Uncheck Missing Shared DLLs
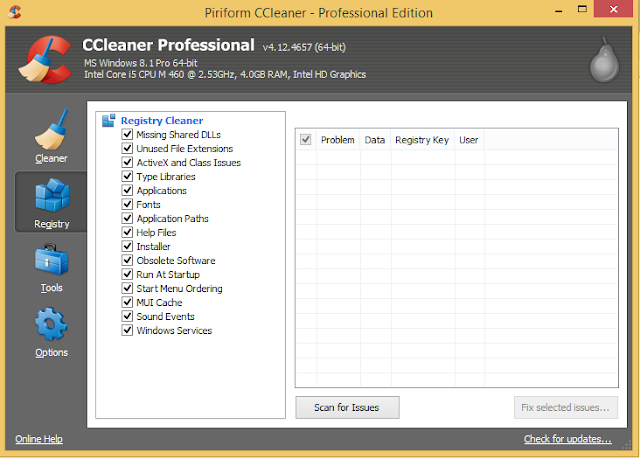 127,134
